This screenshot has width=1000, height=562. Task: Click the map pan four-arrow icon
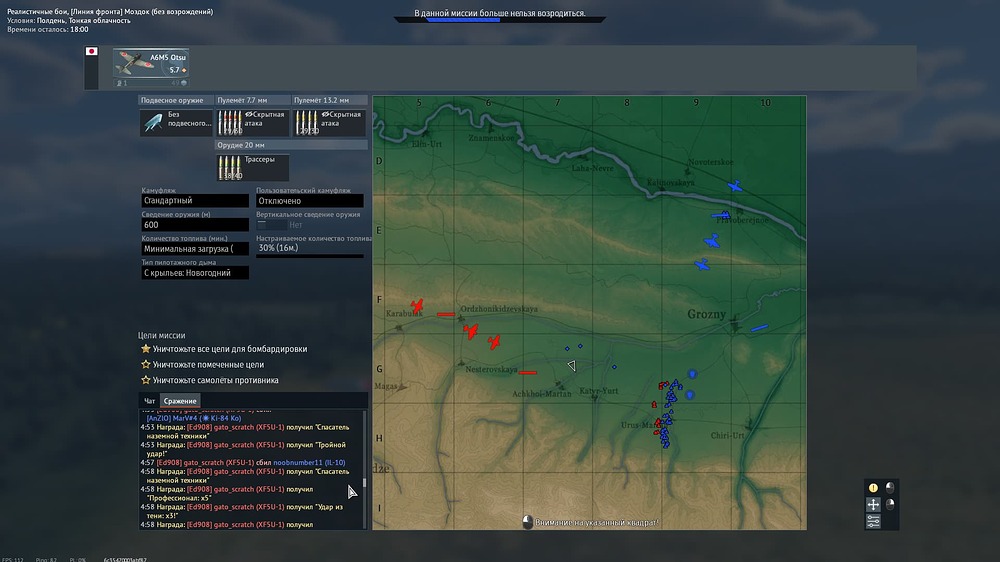(x=873, y=505)
